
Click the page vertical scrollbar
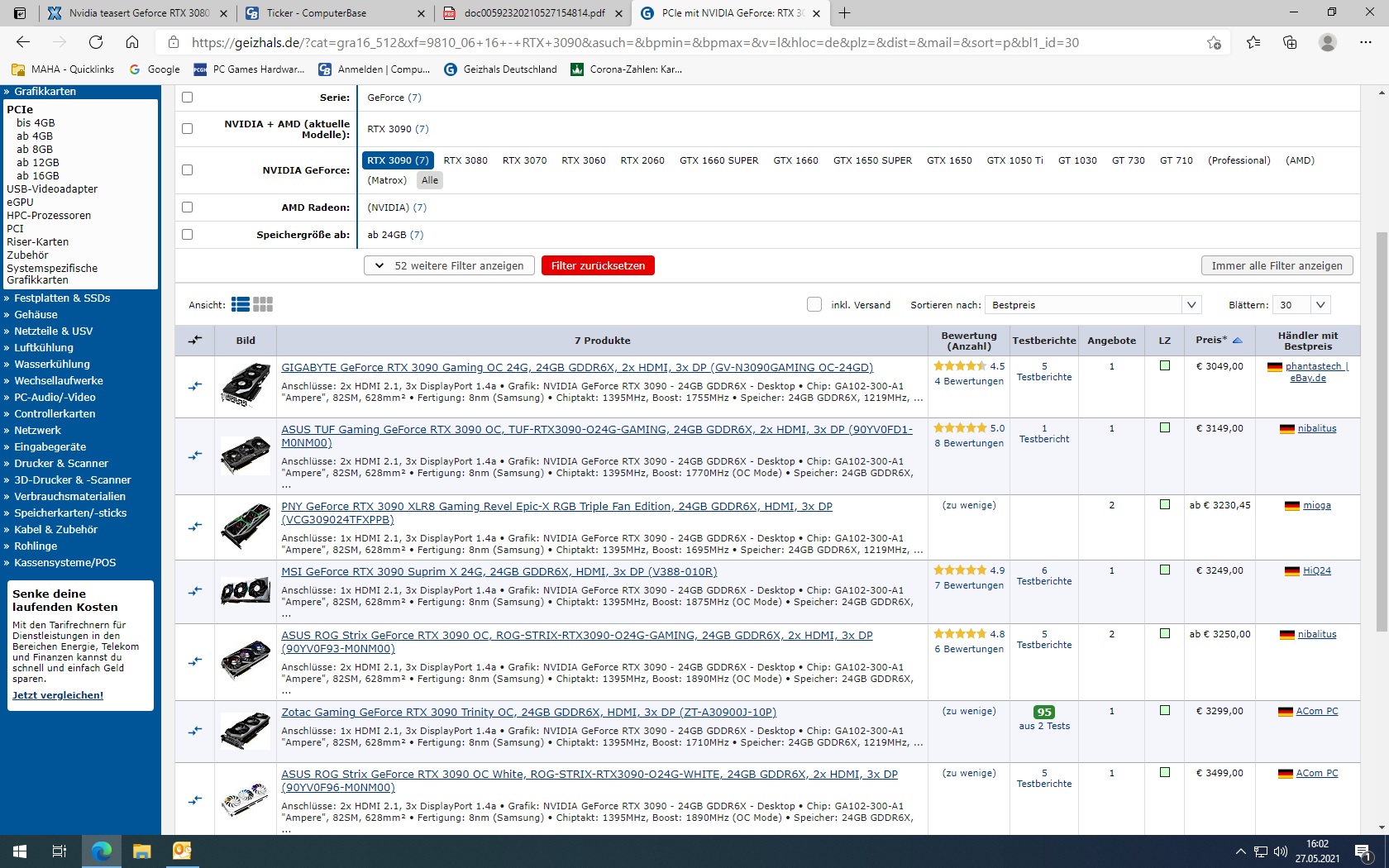[1382, 432]
